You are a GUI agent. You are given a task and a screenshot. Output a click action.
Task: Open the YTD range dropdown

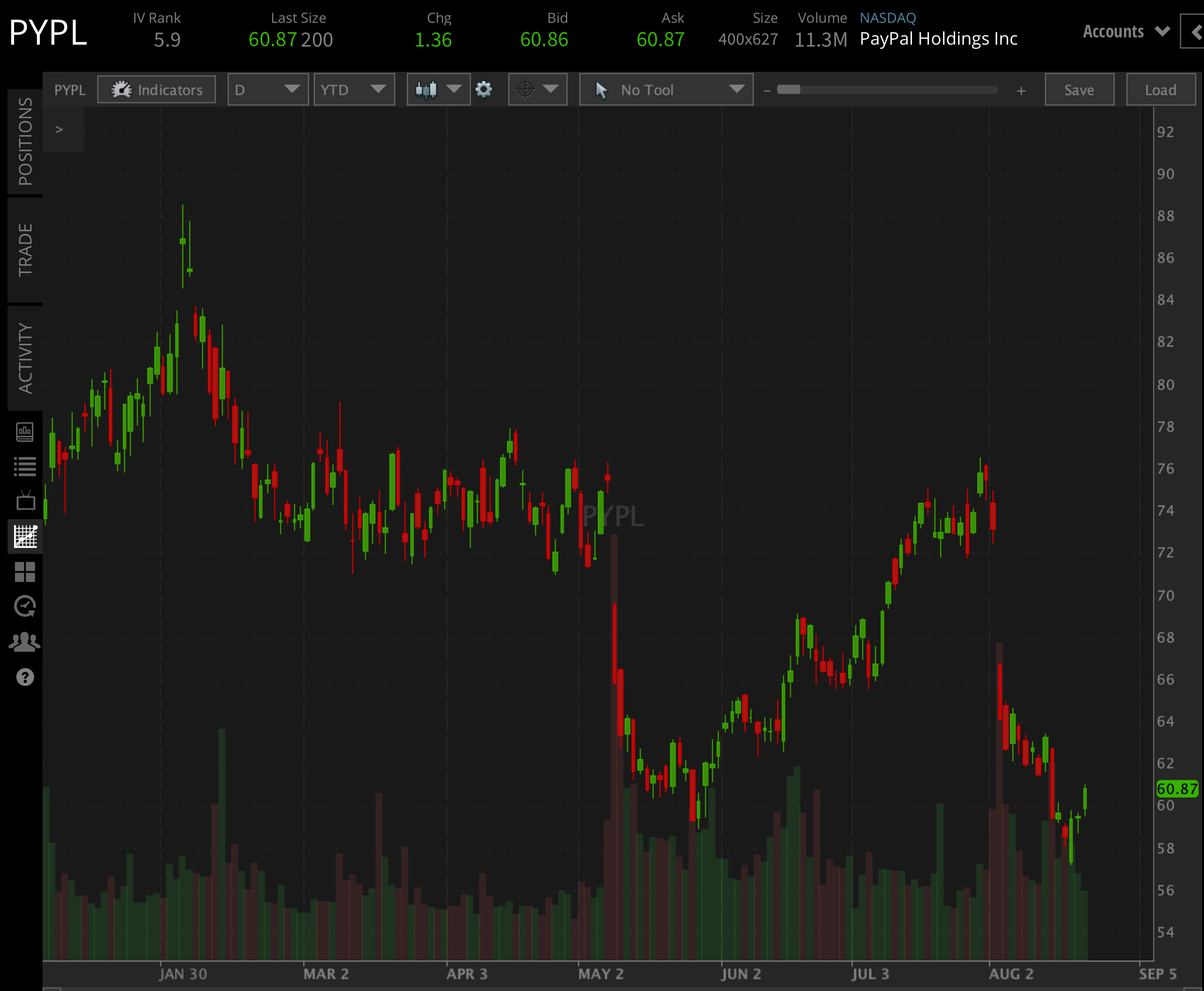tap(354, 90)
